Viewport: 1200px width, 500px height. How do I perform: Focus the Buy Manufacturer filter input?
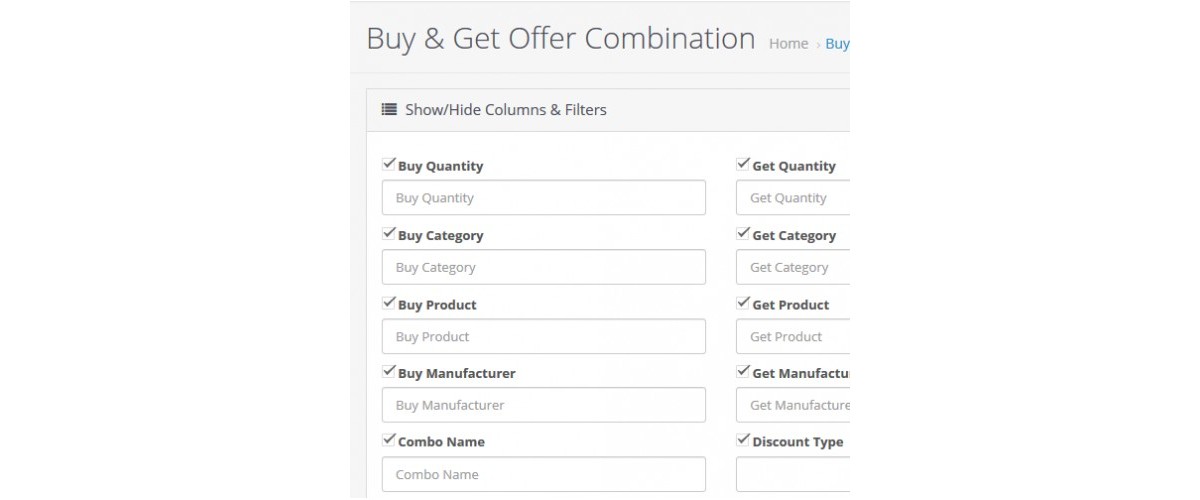click(x=544, y=405)
